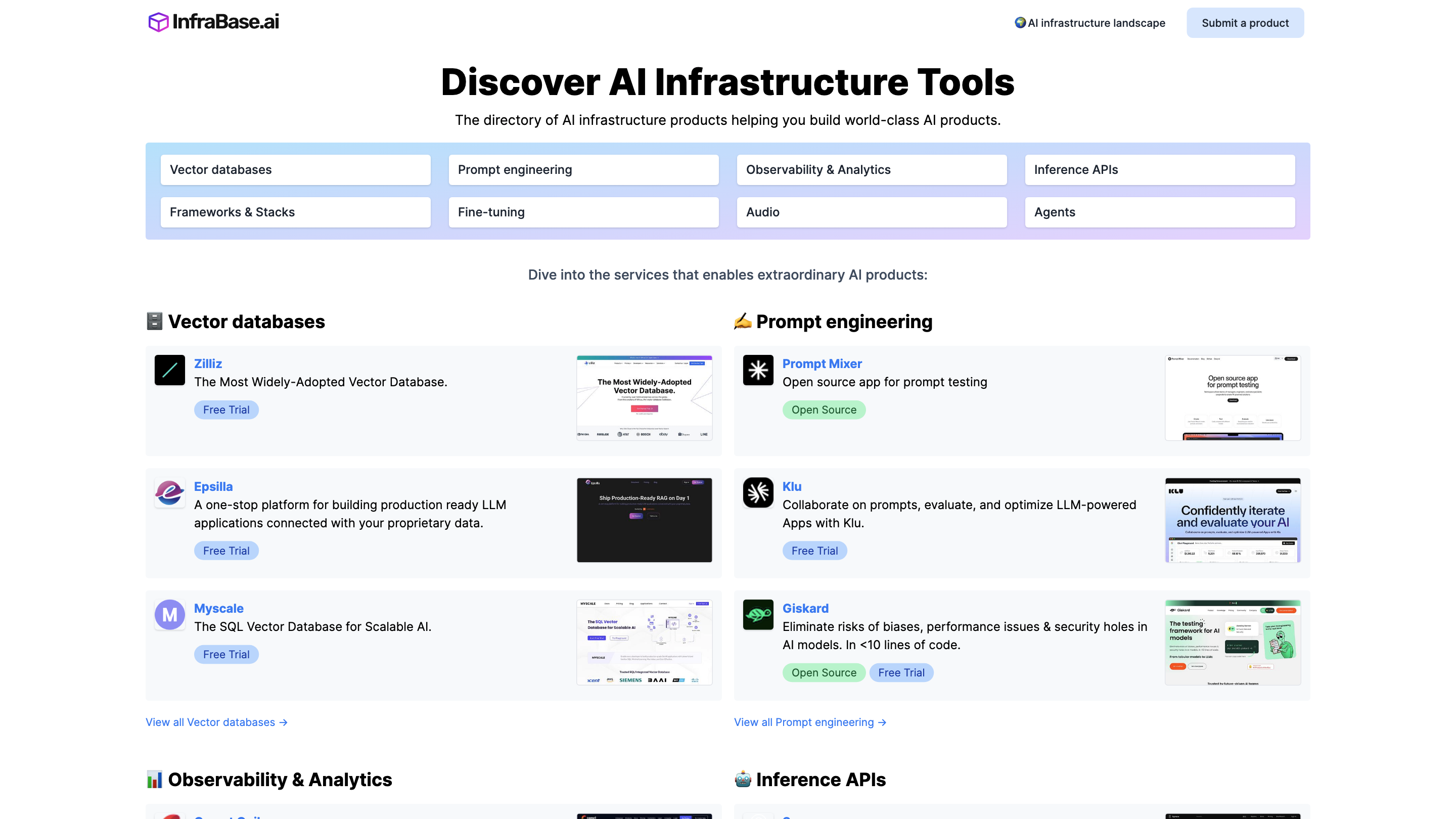Click the Giskard turtle logo icon
Image resolution: width=1456 pixels, height=819 pixels.
pos(758,615)
